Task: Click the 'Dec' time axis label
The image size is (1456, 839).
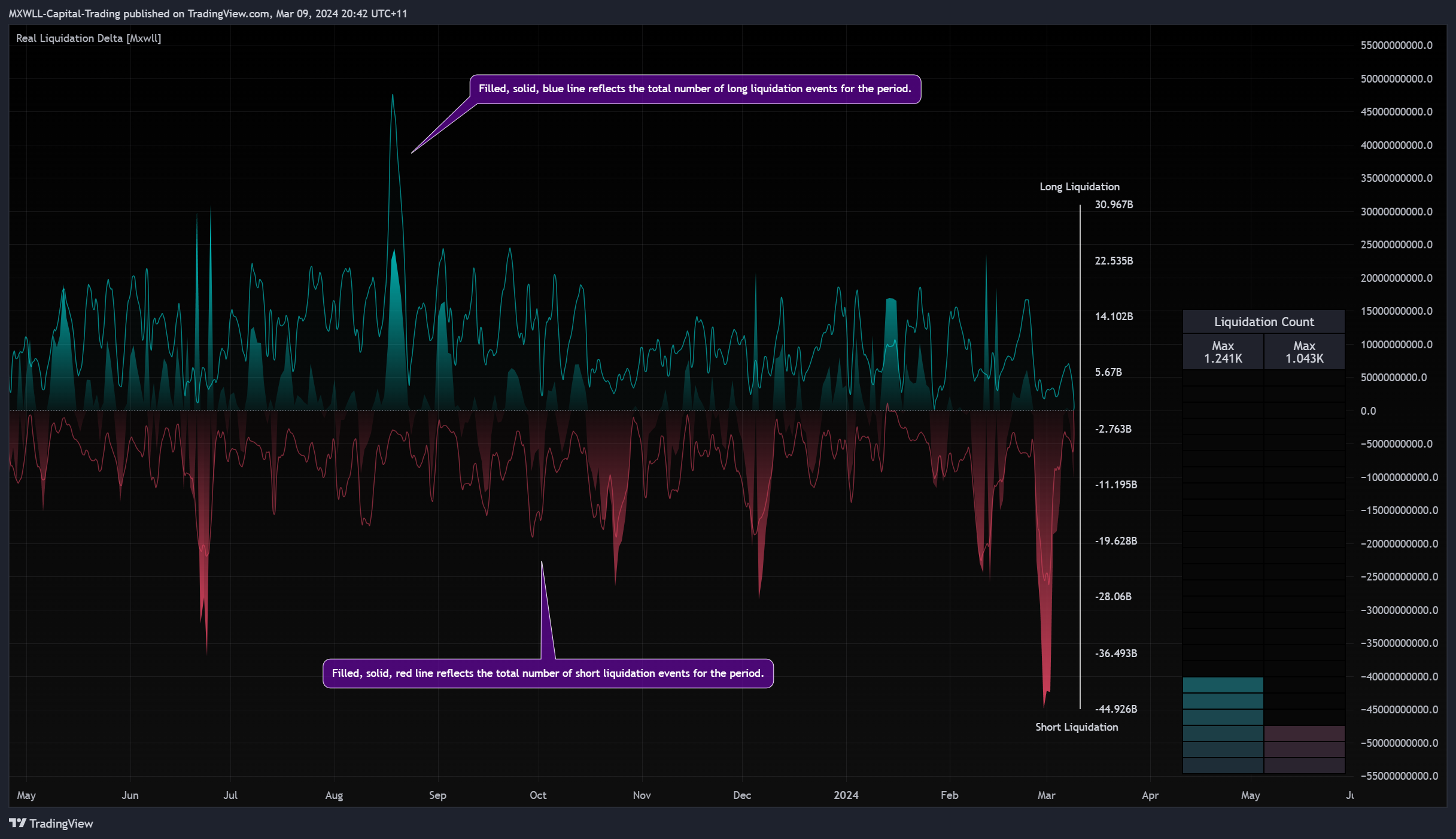Action: pos(742,795)
